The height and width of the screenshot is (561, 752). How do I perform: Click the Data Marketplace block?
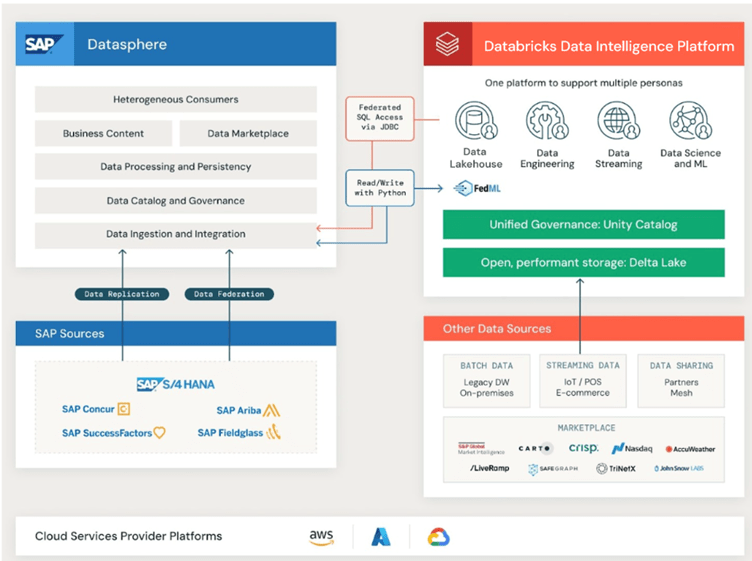pyautogui.click(x=248, y=133)
